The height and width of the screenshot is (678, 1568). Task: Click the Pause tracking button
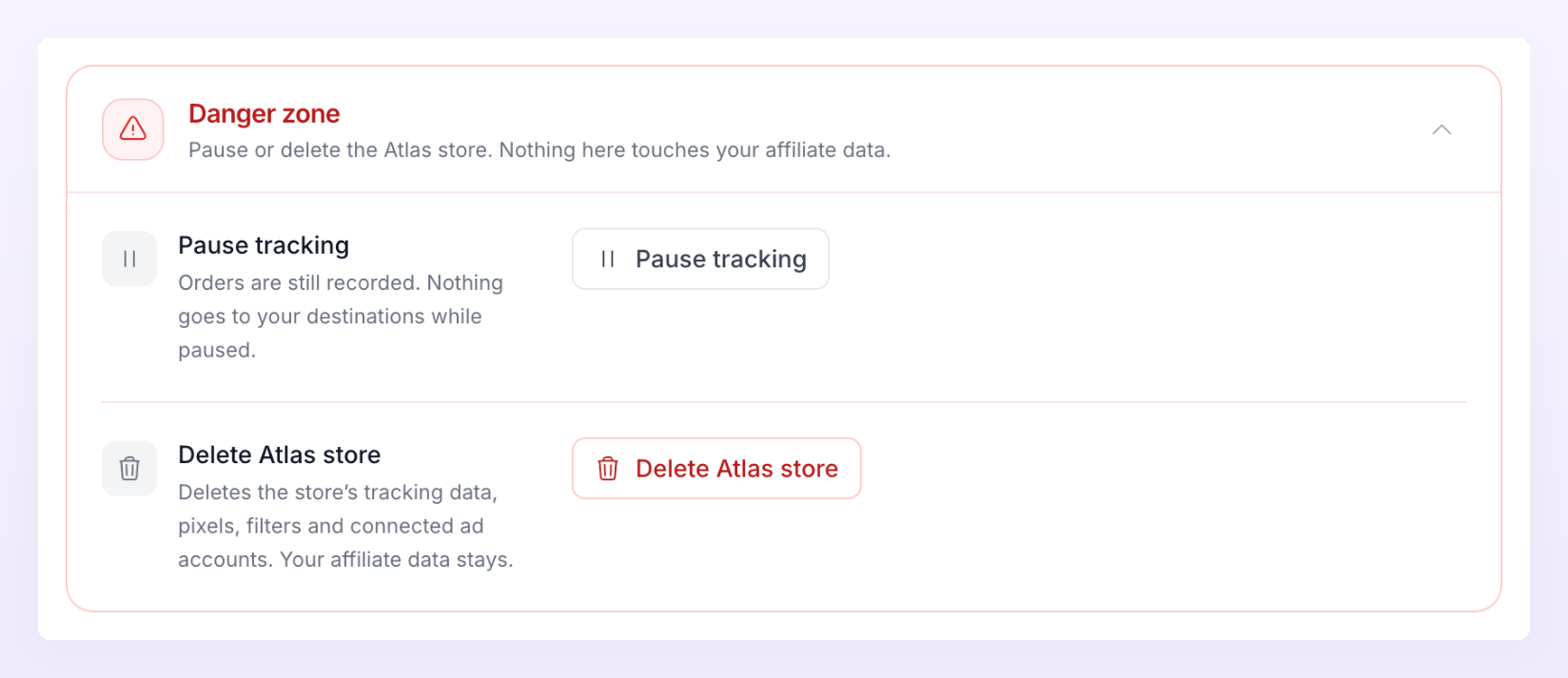click(700, 259)
